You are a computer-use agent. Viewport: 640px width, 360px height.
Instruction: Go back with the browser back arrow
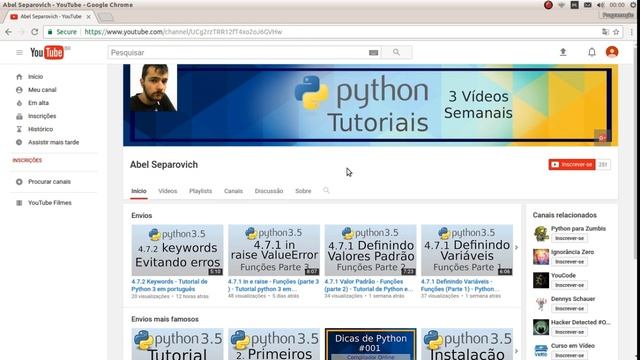click(9, 32)
